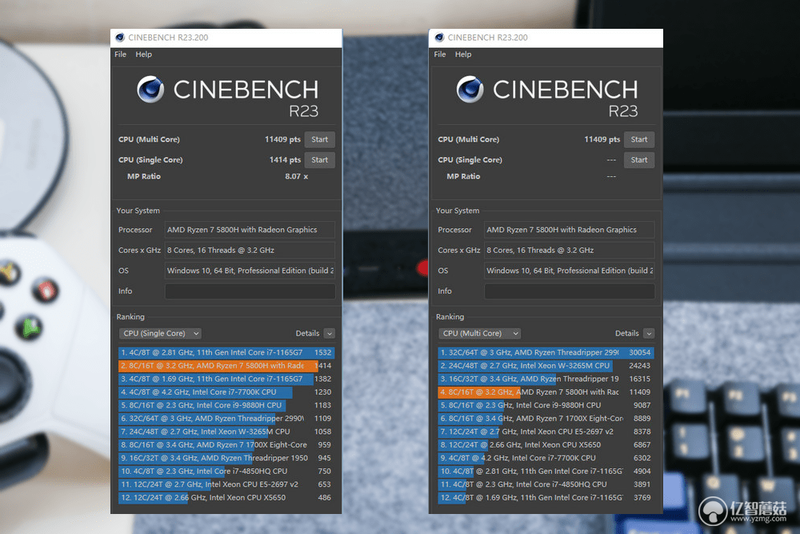This screenshot has height=534, width=800.
Task: Select i7-1165G7 row scoring 4904
Action: click(545, 471)
